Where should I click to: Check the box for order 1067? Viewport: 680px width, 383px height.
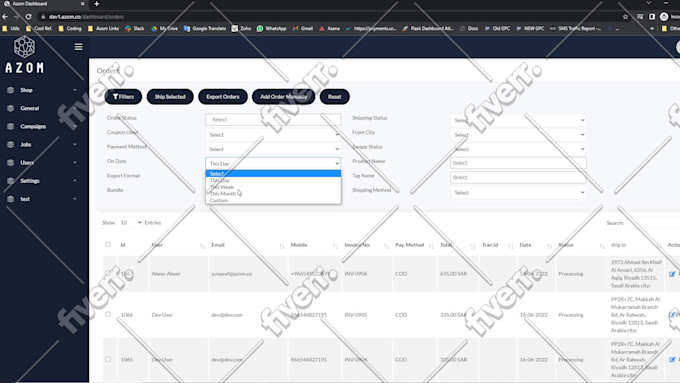108,273
